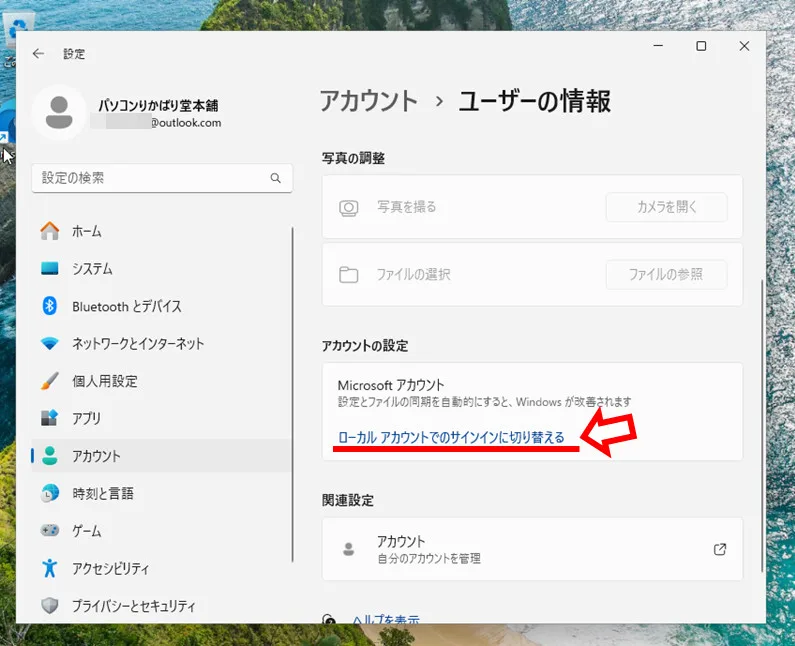
Task: Click the camera icon beside 写真を撮る
Action: point(348,207)
